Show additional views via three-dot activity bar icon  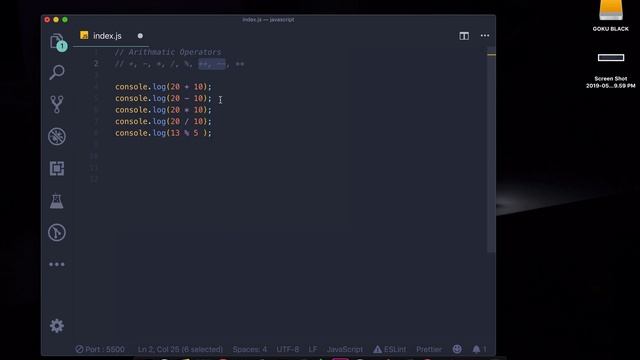tap(57, 264)
